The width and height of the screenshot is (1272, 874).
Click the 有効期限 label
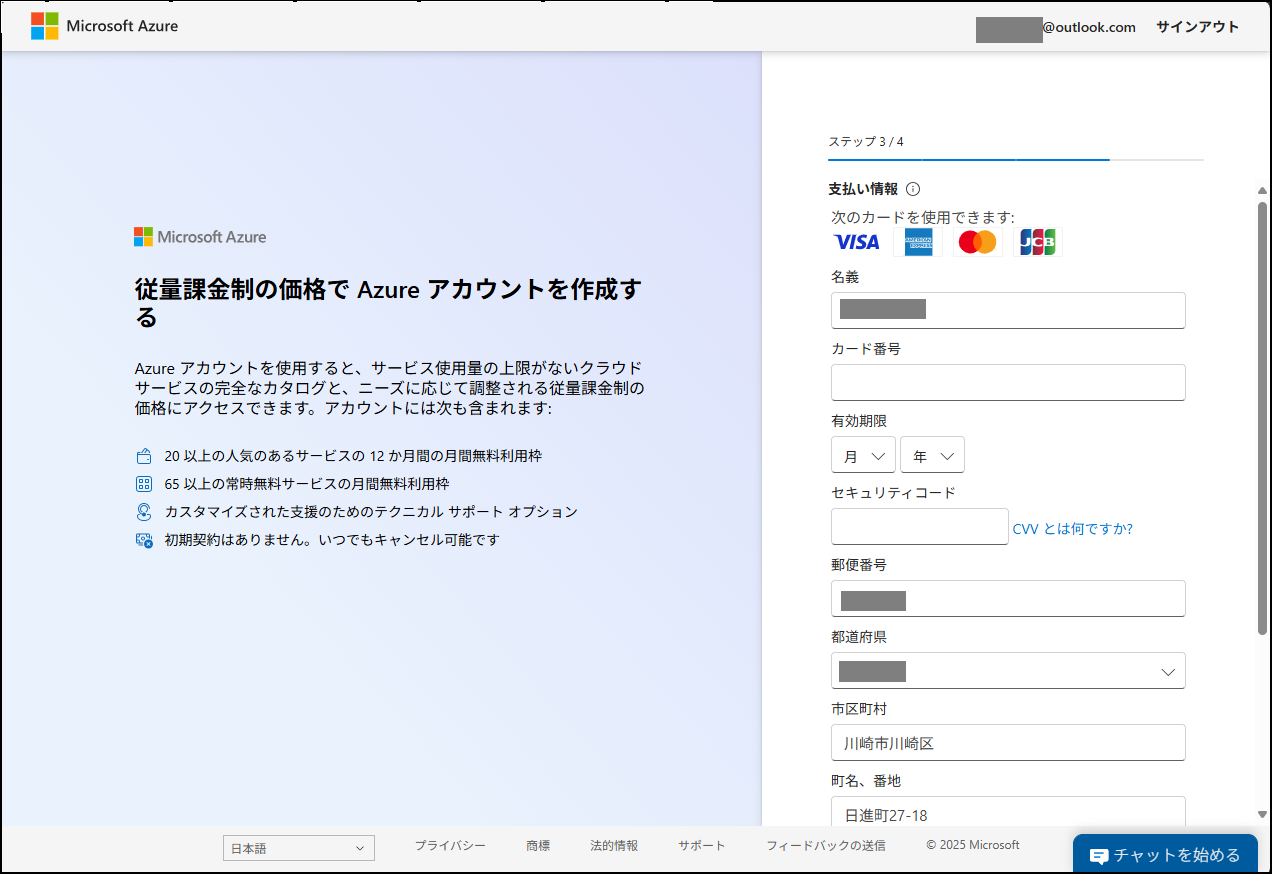coord(859,421)
